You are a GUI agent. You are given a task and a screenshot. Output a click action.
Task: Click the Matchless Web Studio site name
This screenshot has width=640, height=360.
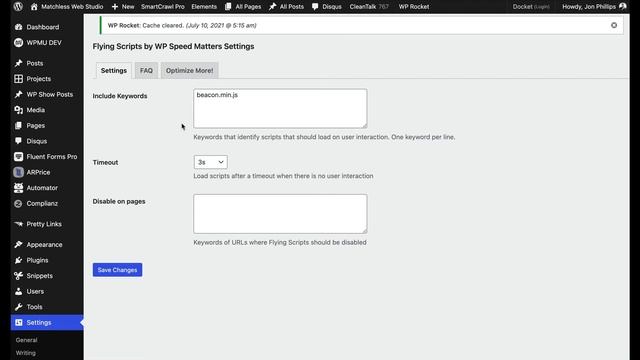[72, 7]
